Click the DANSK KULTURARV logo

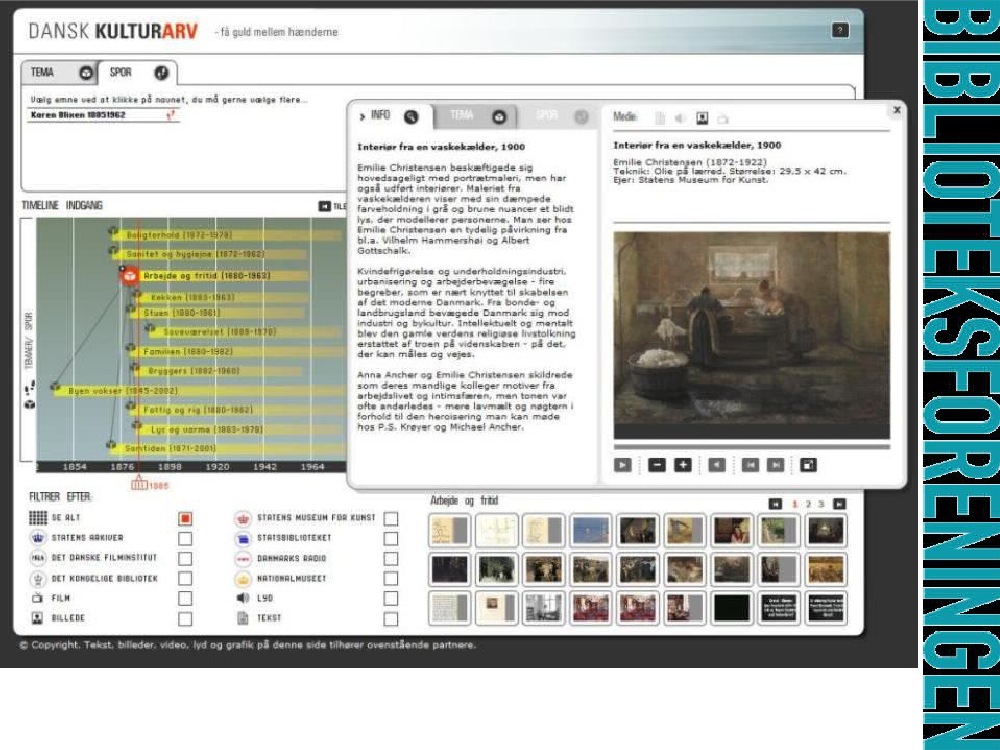114,31
